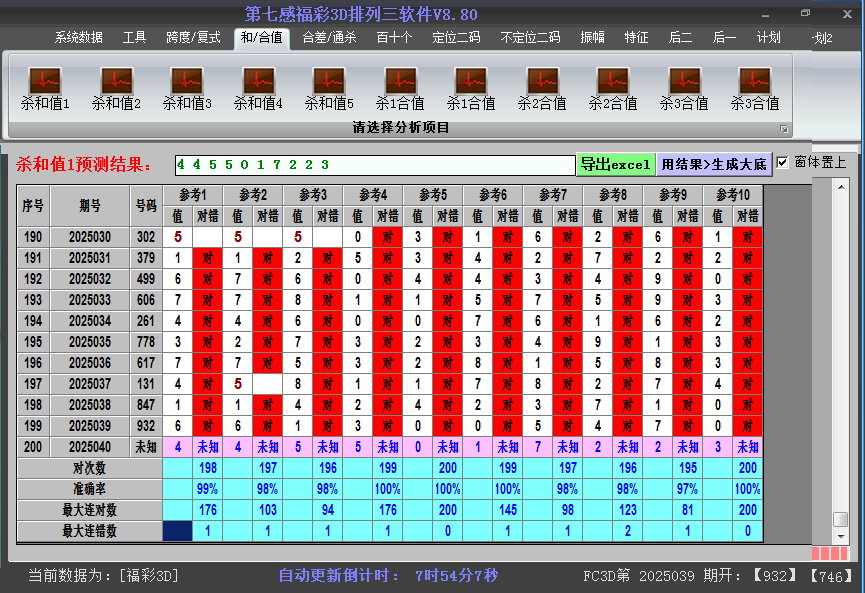
Task: Click the 期号 column header
Action: [90, 206]
